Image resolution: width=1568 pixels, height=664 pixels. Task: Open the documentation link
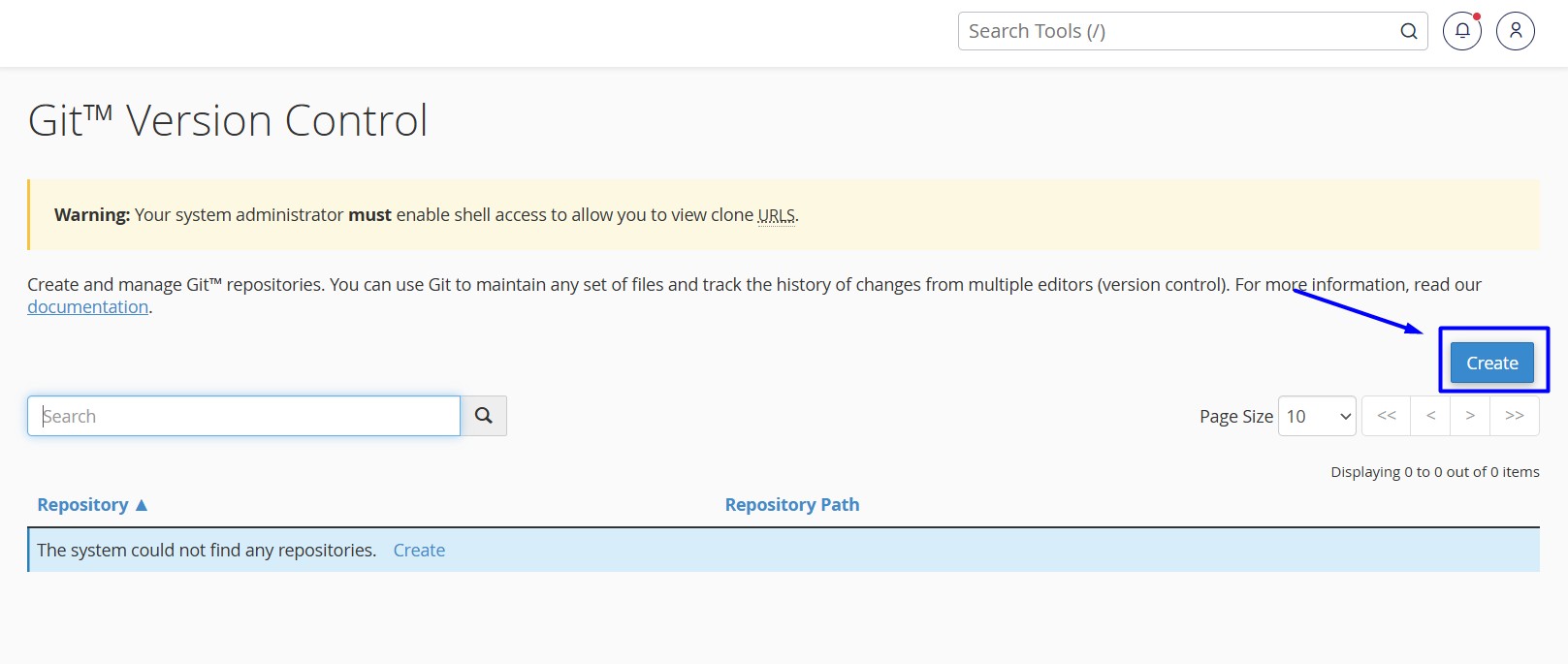click(x=87, y=306)
